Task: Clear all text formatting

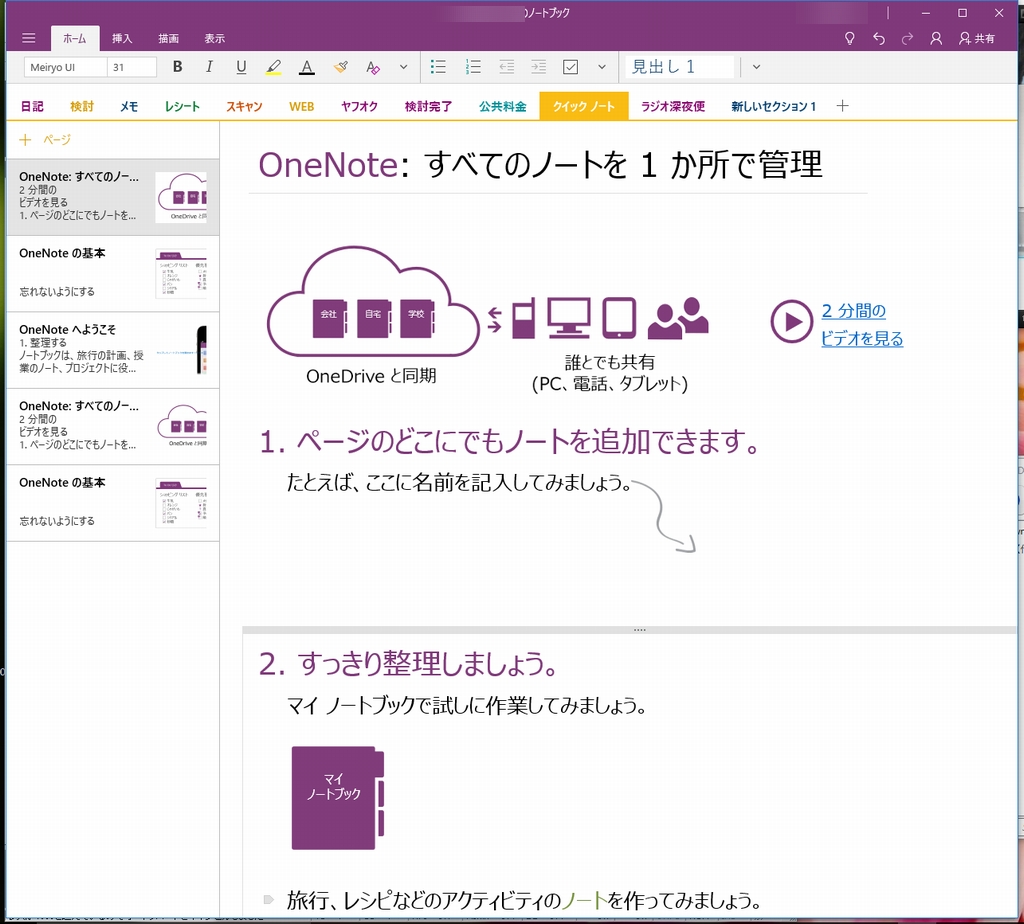Action: (x=373, y=67)
